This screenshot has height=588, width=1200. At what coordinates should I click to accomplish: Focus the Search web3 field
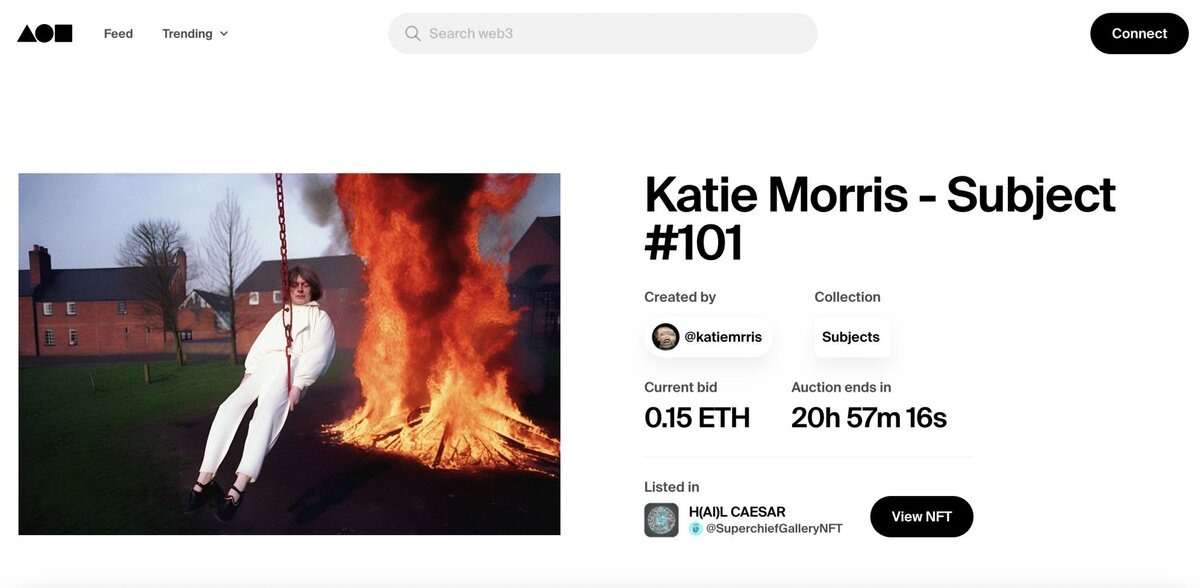coord(603,33)
